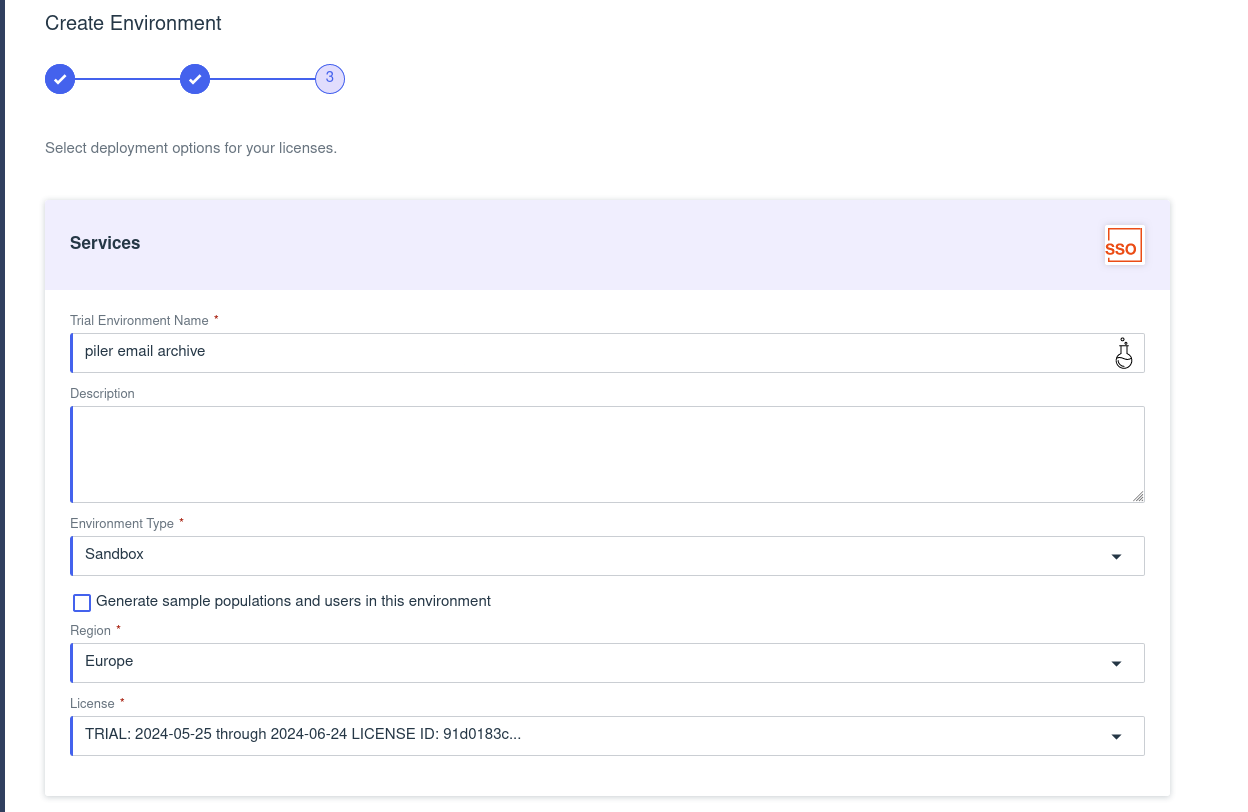
Task: Click the first completed step checkmark circle
Action: coord(60,79)
